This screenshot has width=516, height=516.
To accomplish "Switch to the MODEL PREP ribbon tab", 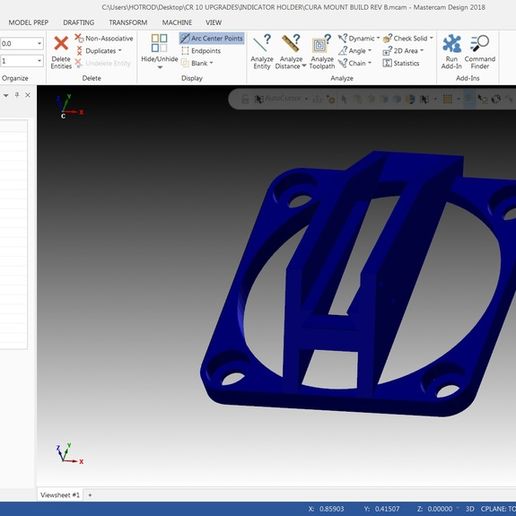I will click(x=28, y=22).
